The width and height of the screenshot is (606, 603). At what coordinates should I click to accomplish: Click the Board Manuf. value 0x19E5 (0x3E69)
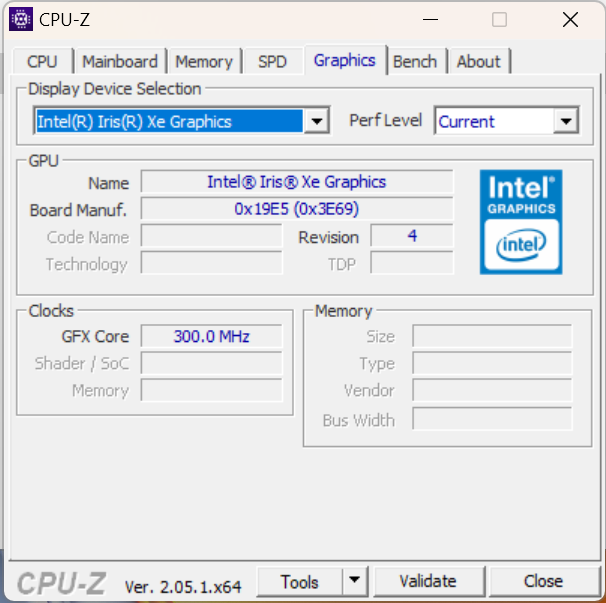[x=297, y=209]
